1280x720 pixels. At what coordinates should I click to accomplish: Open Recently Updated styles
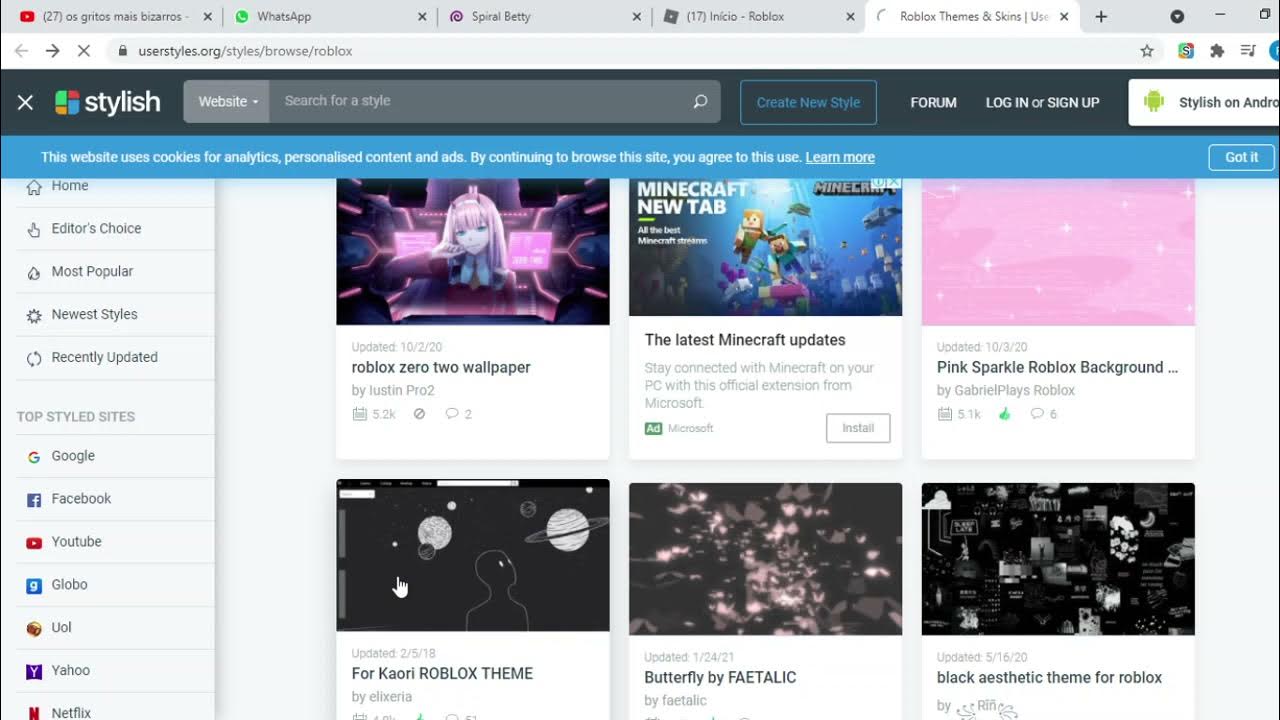click(x=107, y=357)
